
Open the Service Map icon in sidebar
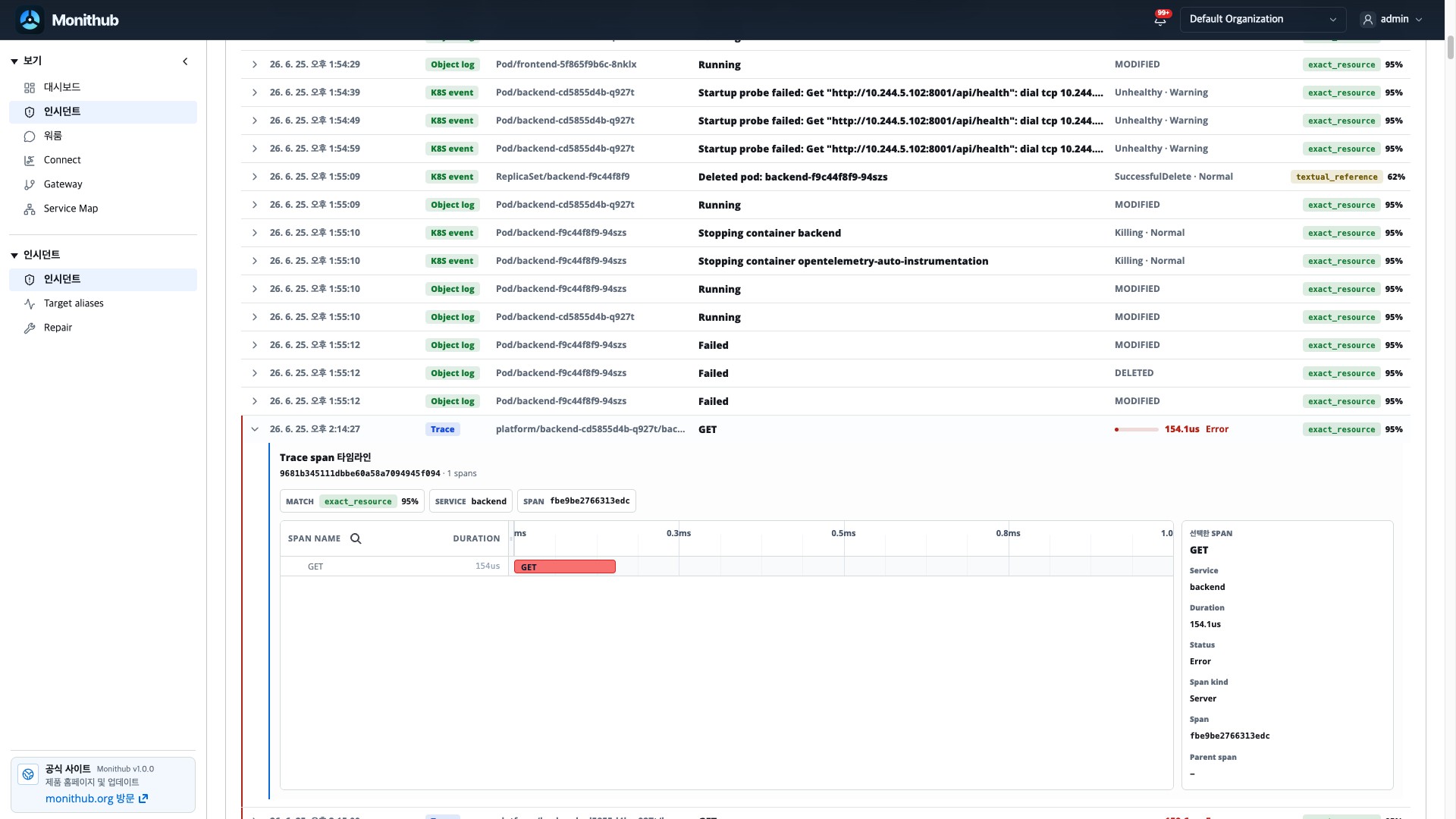(30, 209)
